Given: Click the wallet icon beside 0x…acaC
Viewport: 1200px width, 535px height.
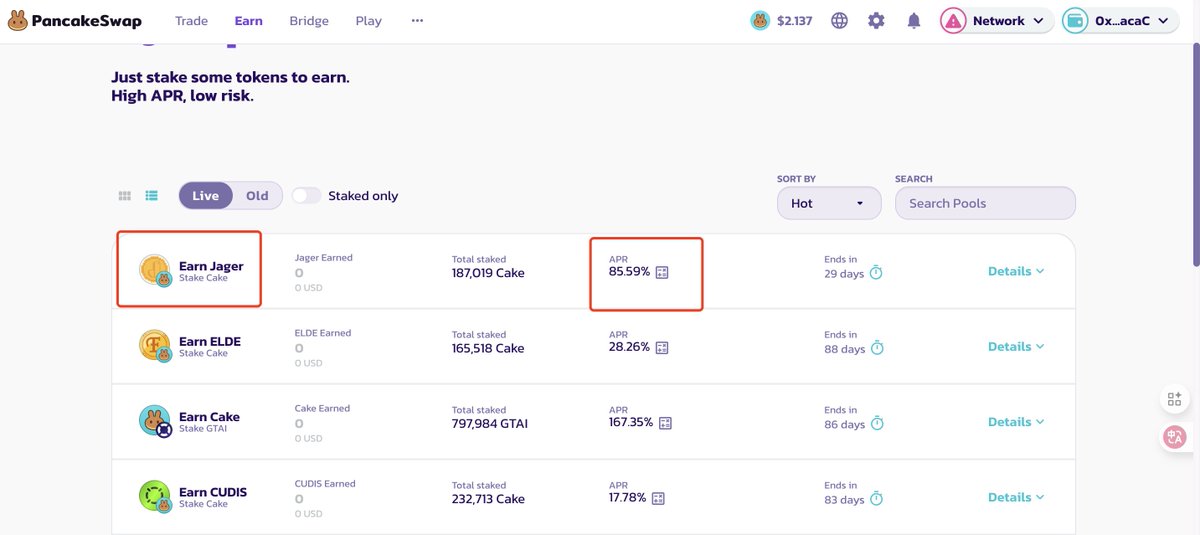Looking at the screenshot, I should [1075, 20].
